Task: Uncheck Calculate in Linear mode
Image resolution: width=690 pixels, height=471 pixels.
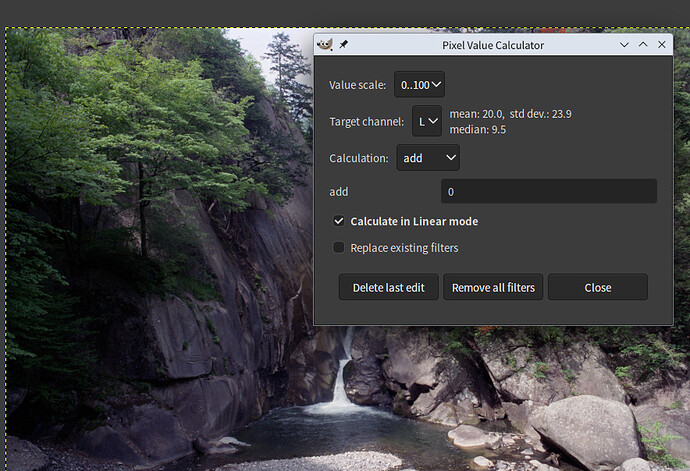Action: click(338, 221)
